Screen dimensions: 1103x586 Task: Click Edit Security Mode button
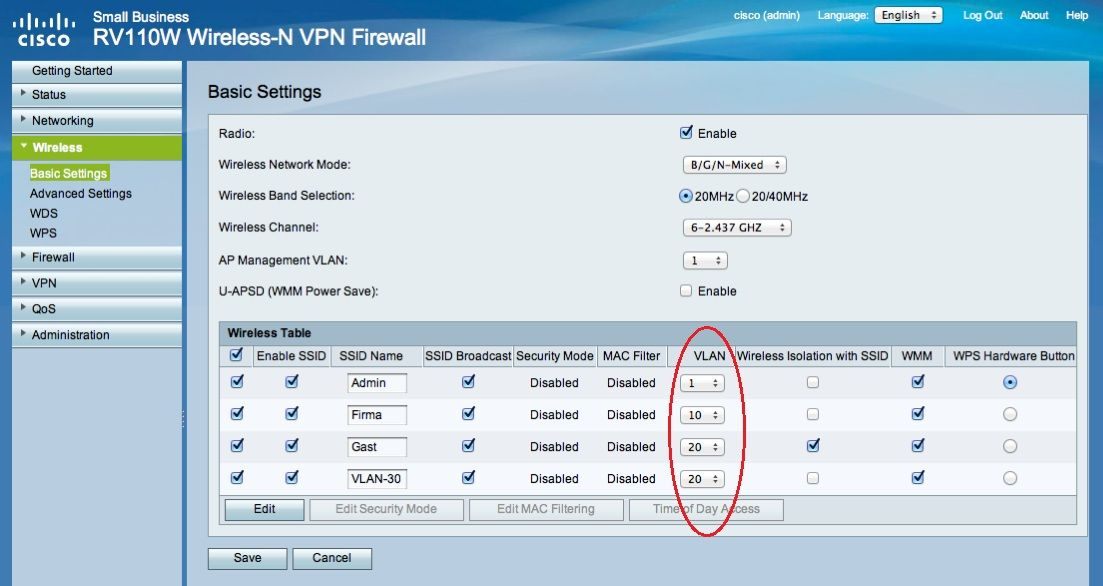(x=386, y=509)
